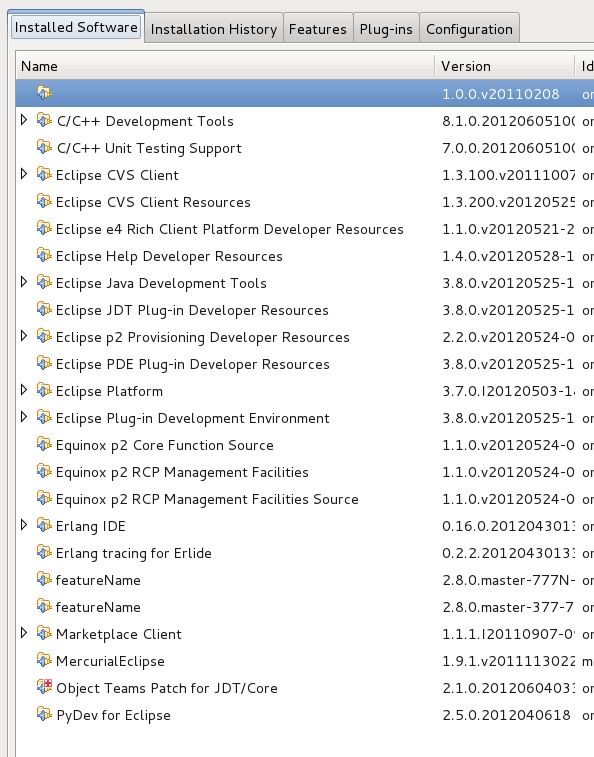This screenshot has height=757, width=594.
Task: Switch to the Installed Software tab
Action: click(x=76, y=27)
